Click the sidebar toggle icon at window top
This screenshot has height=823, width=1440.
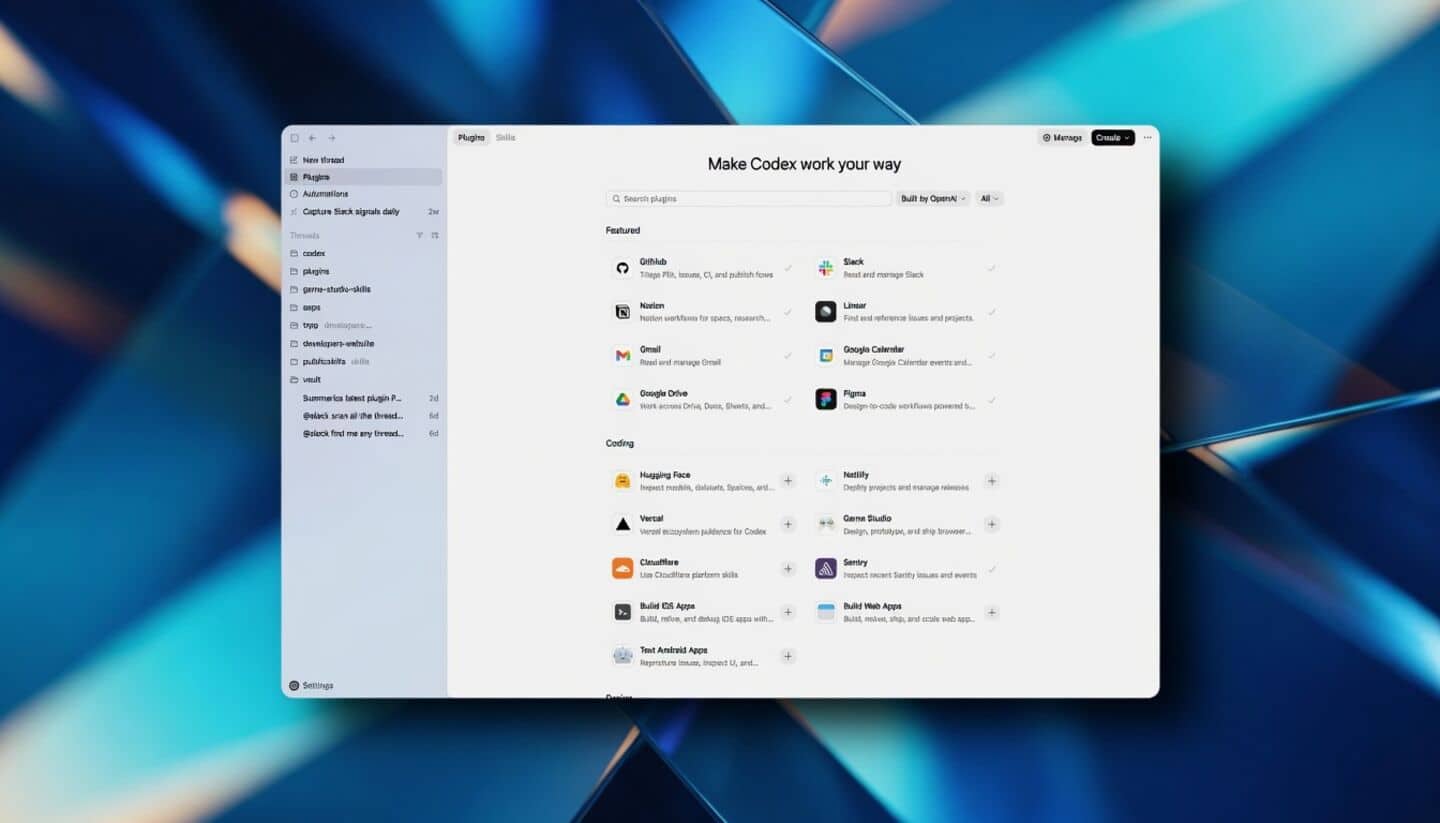(294, 138)
